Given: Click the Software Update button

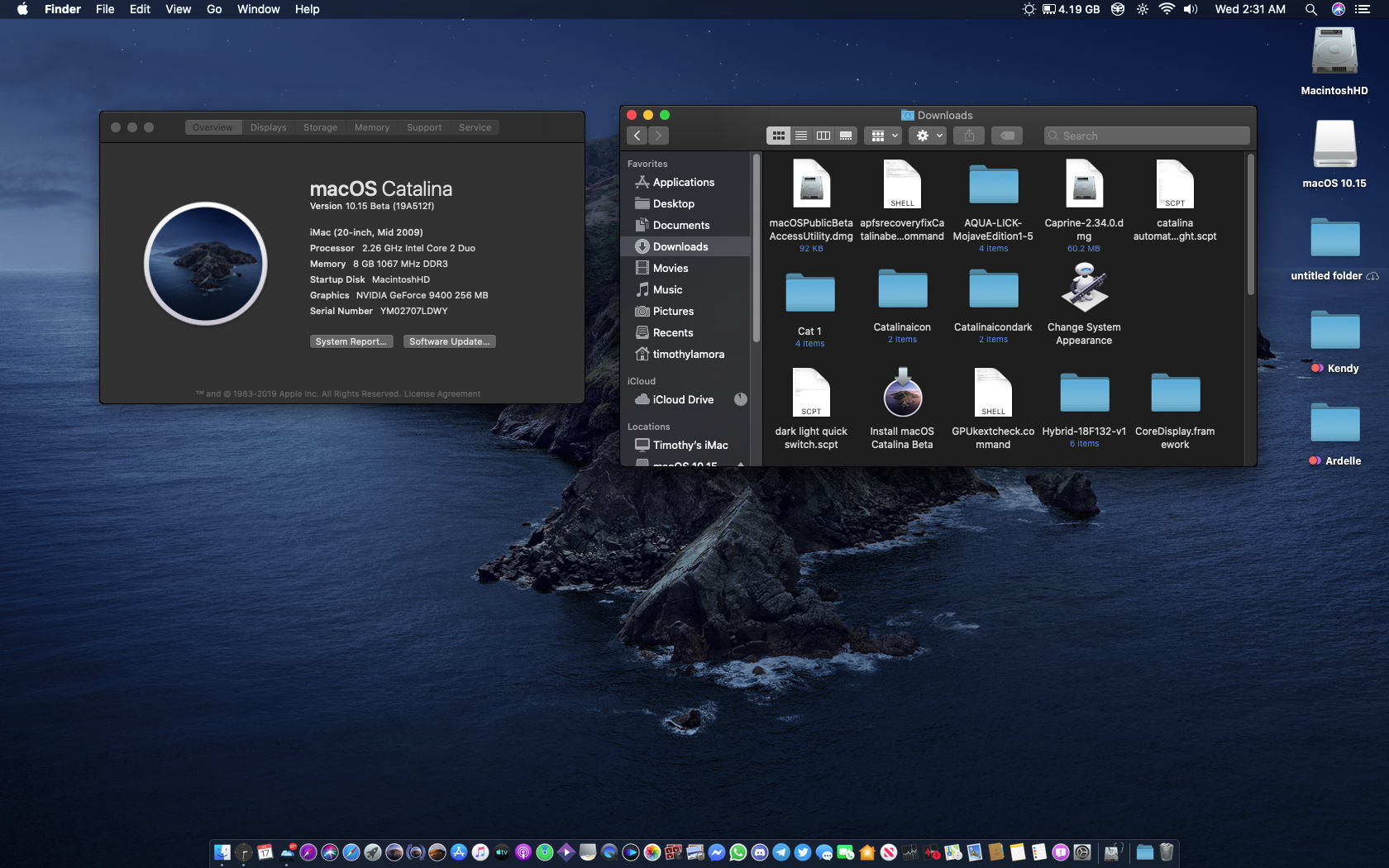Looking at the screenshot, I should coord(449,341).
